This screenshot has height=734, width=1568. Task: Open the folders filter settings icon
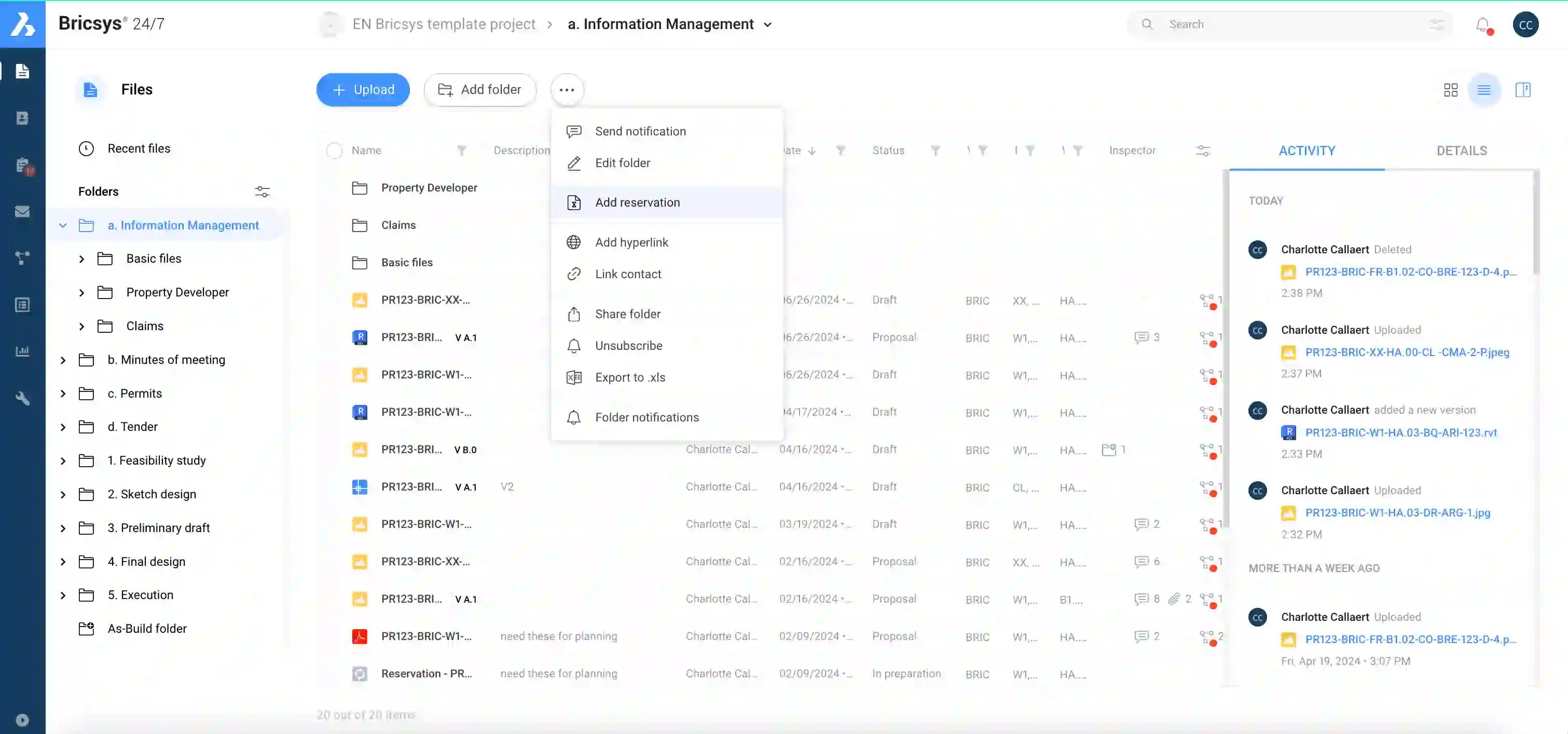pyautogui.click(x=262, y=191)
